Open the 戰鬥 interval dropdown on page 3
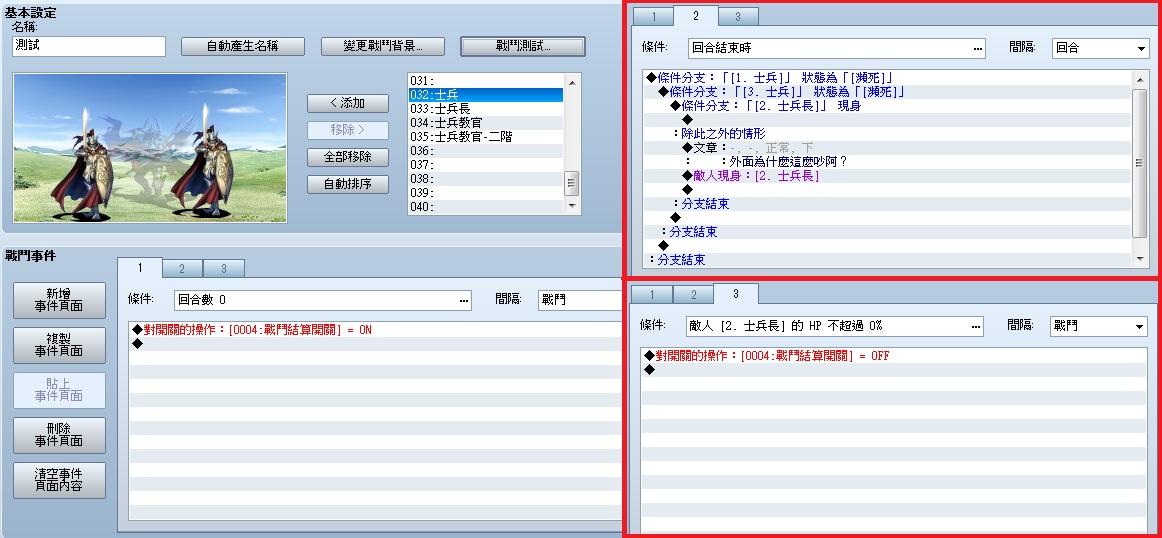Viewport: 1162px width, 538px height. 1098,326
